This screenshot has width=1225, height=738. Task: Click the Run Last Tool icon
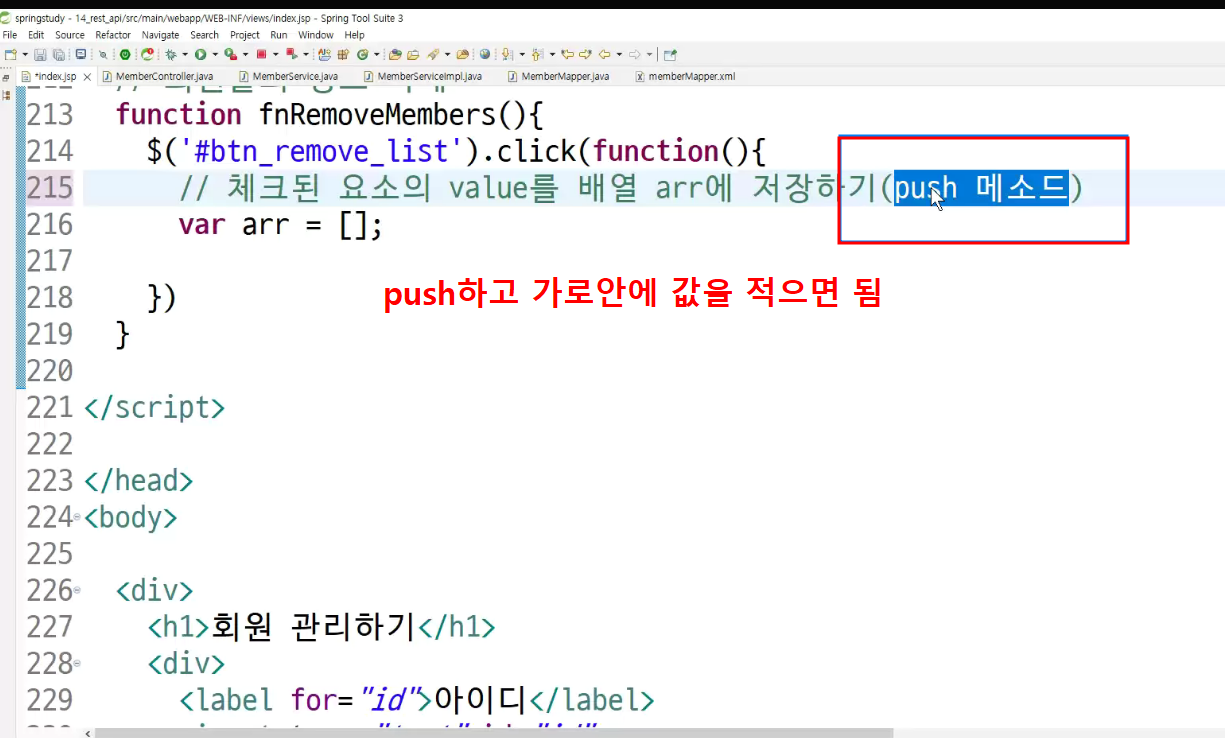click(230, 54)
